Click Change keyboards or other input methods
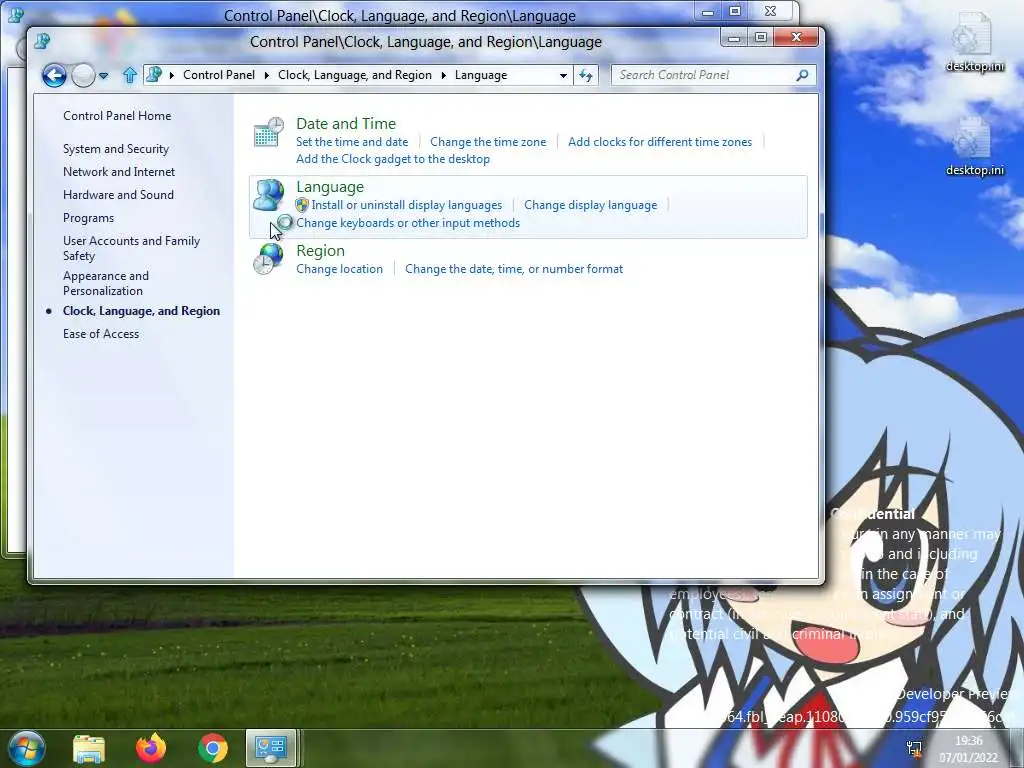The height and width of the screenshot is (768, 1024). [408, 223]
